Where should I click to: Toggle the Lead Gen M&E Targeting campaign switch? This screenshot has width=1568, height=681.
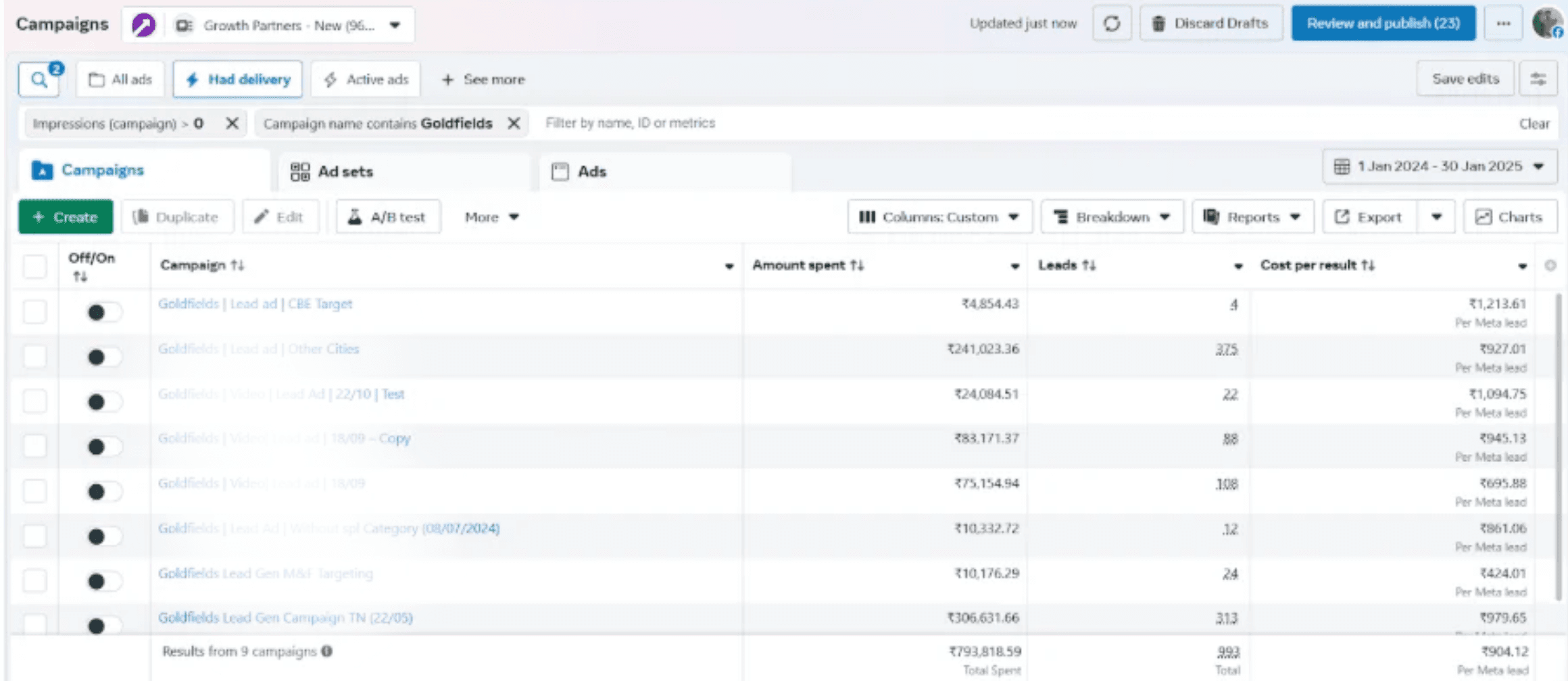pos(103,581)
